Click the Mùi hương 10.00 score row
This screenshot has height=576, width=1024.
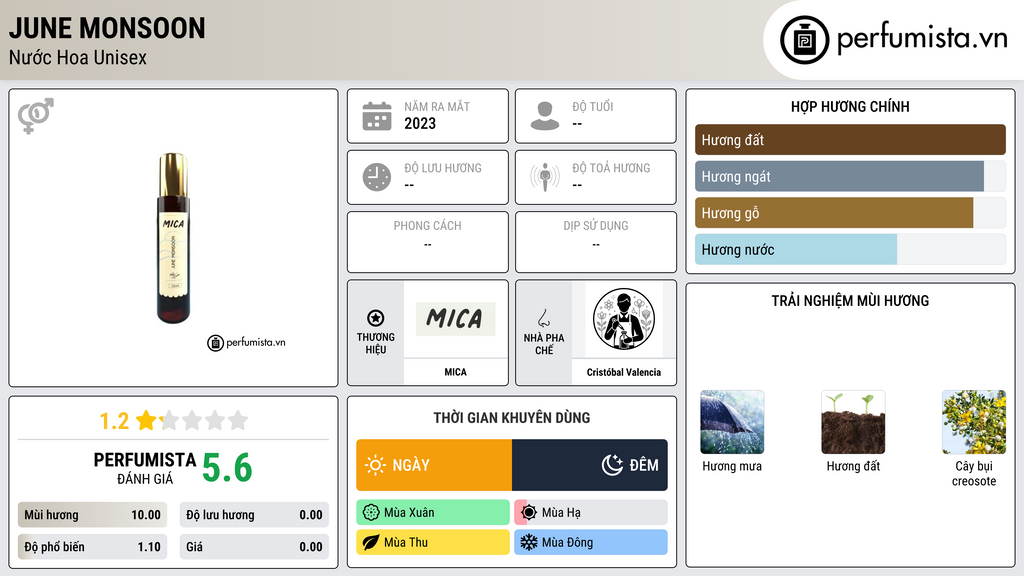92,515
